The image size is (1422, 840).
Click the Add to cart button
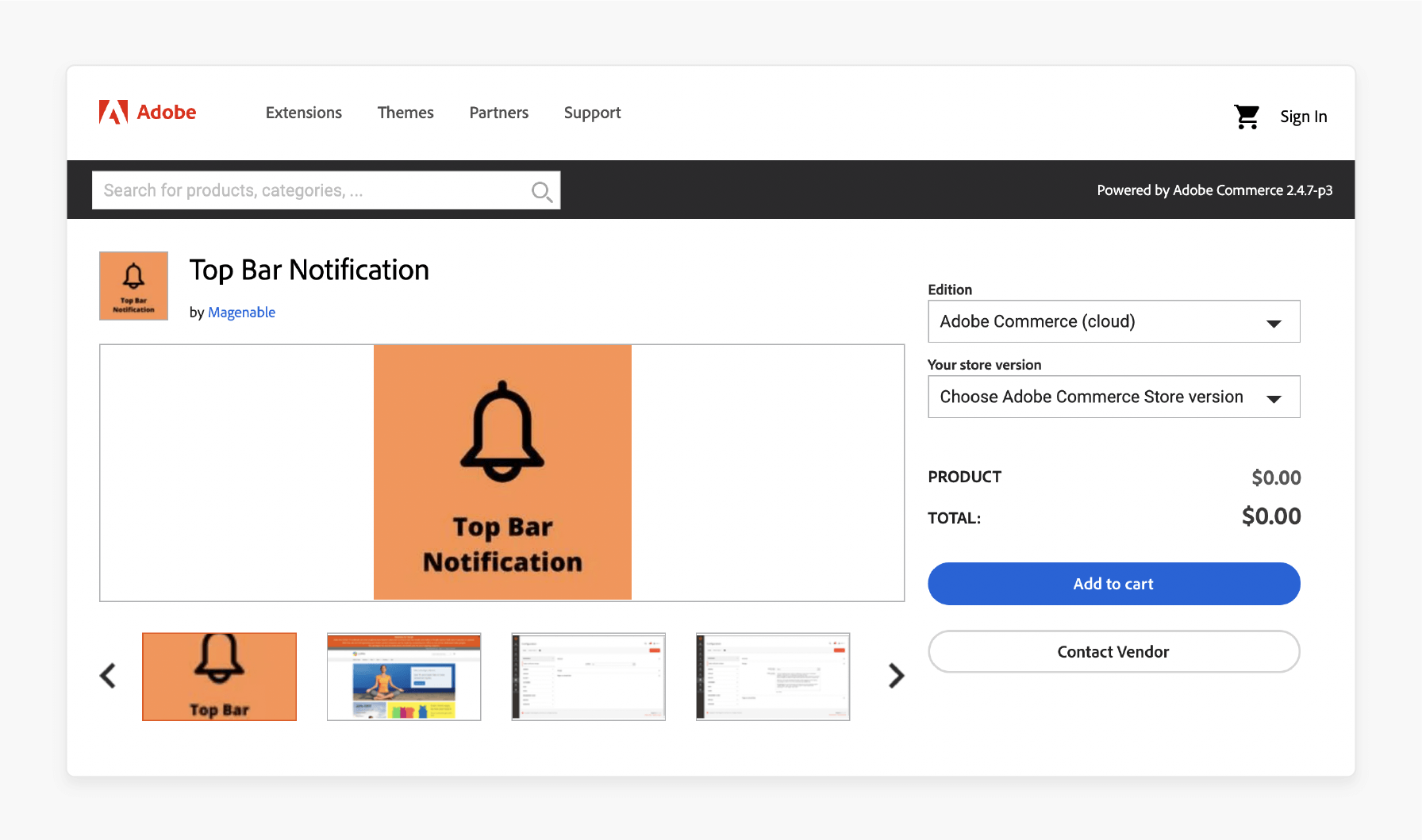pyautogui.click(x=1114, y=584)
